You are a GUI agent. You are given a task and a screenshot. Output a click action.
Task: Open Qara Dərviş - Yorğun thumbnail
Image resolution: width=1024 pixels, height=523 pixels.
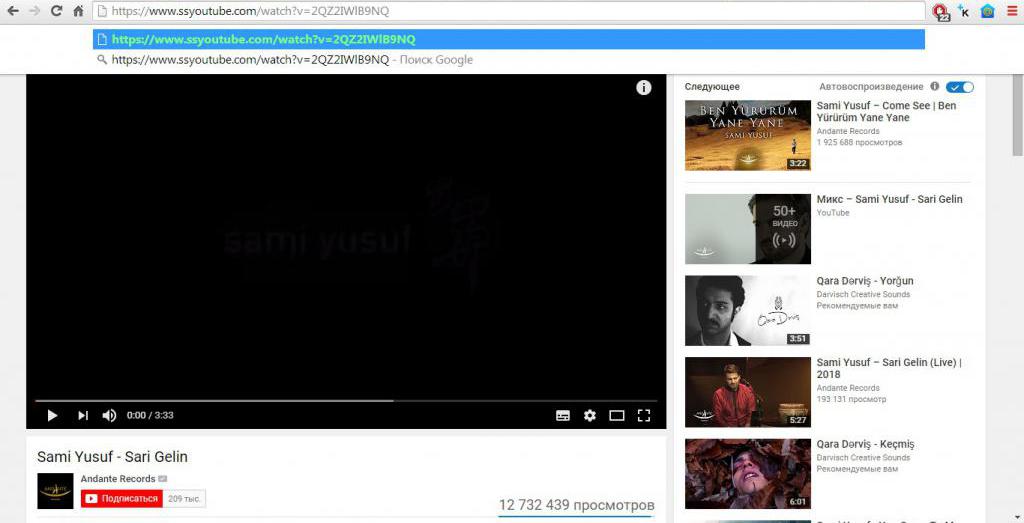tap(748, 310)
